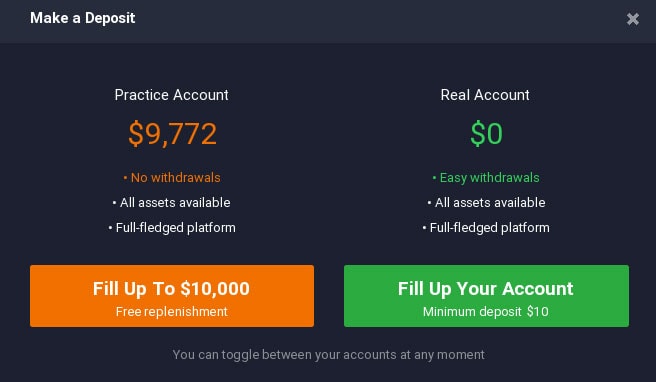656x382 pixels.
Task: Select the Real Account heading
Action: pyautogui.click(x=485, y=95)
